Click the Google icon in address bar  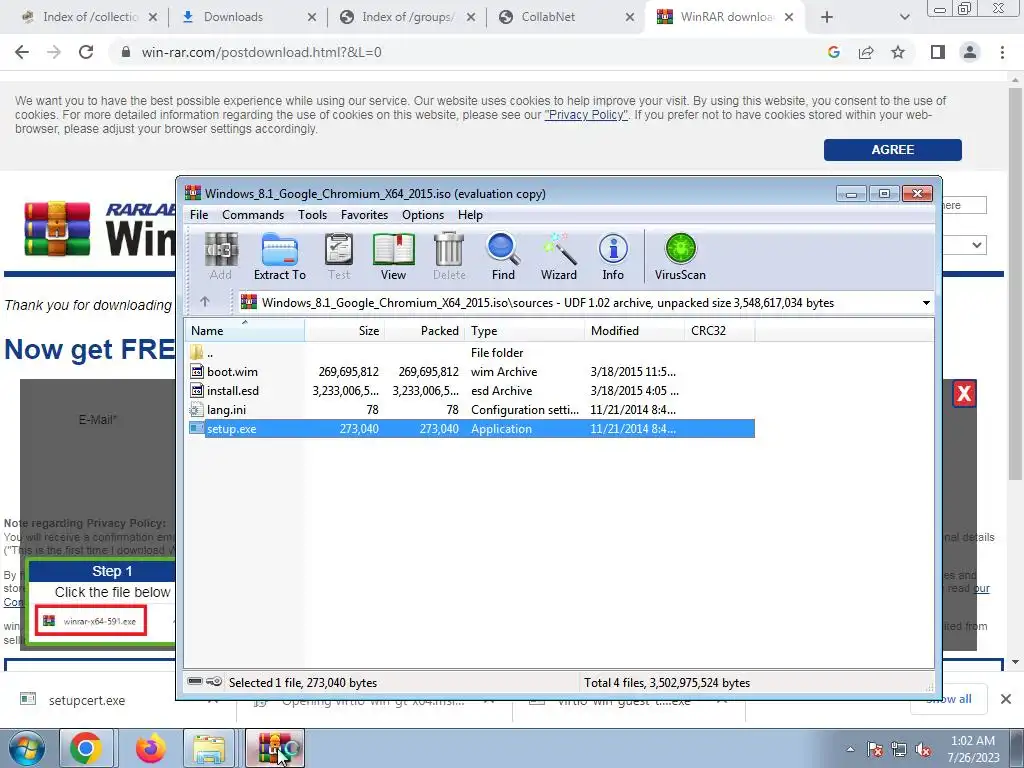click(833, 52)
